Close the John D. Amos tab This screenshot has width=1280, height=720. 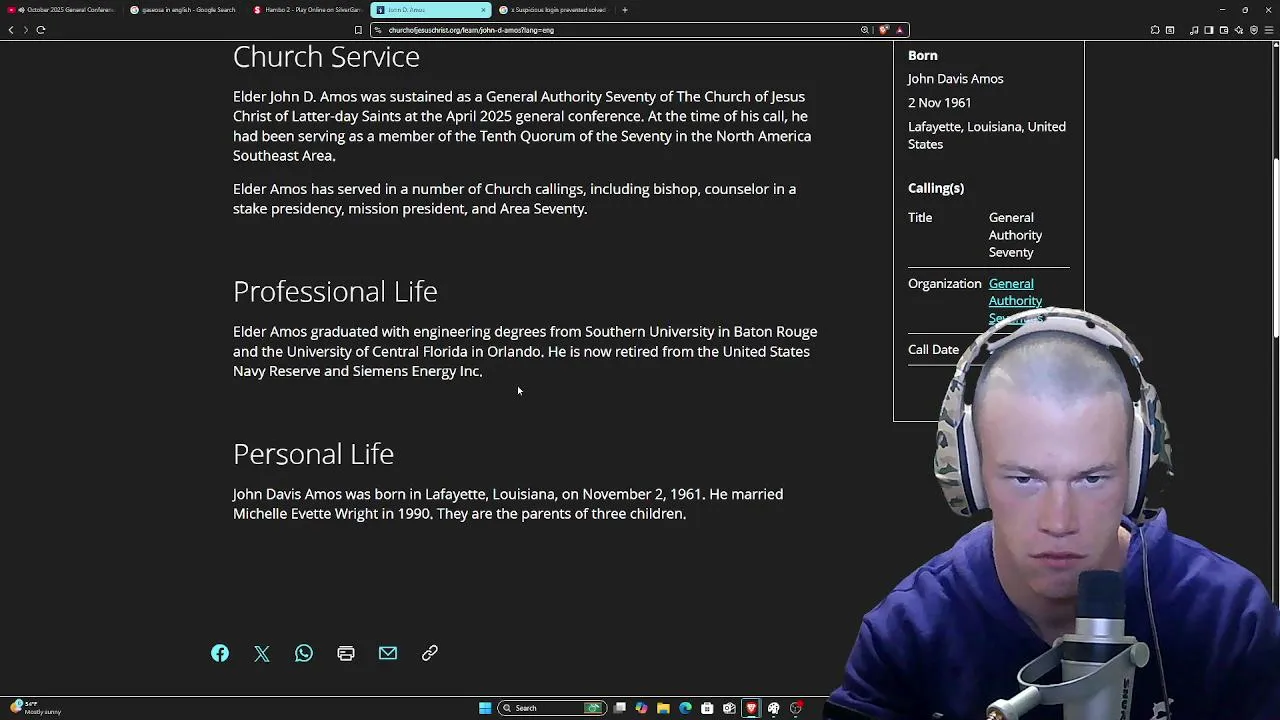(484, 10)
